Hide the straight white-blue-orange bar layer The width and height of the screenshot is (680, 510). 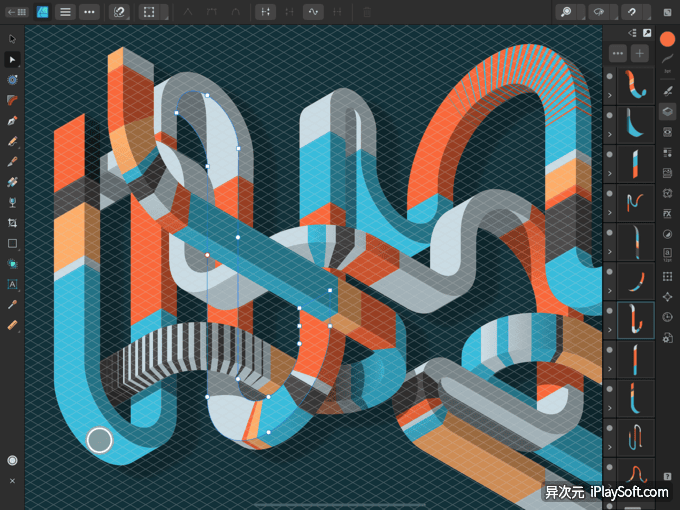(609, 154)
